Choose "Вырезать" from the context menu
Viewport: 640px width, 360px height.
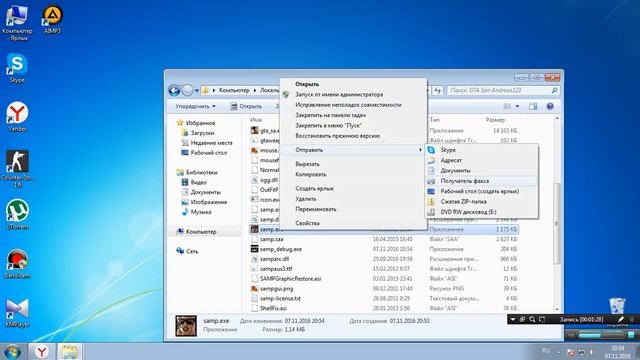pos(353,164)
